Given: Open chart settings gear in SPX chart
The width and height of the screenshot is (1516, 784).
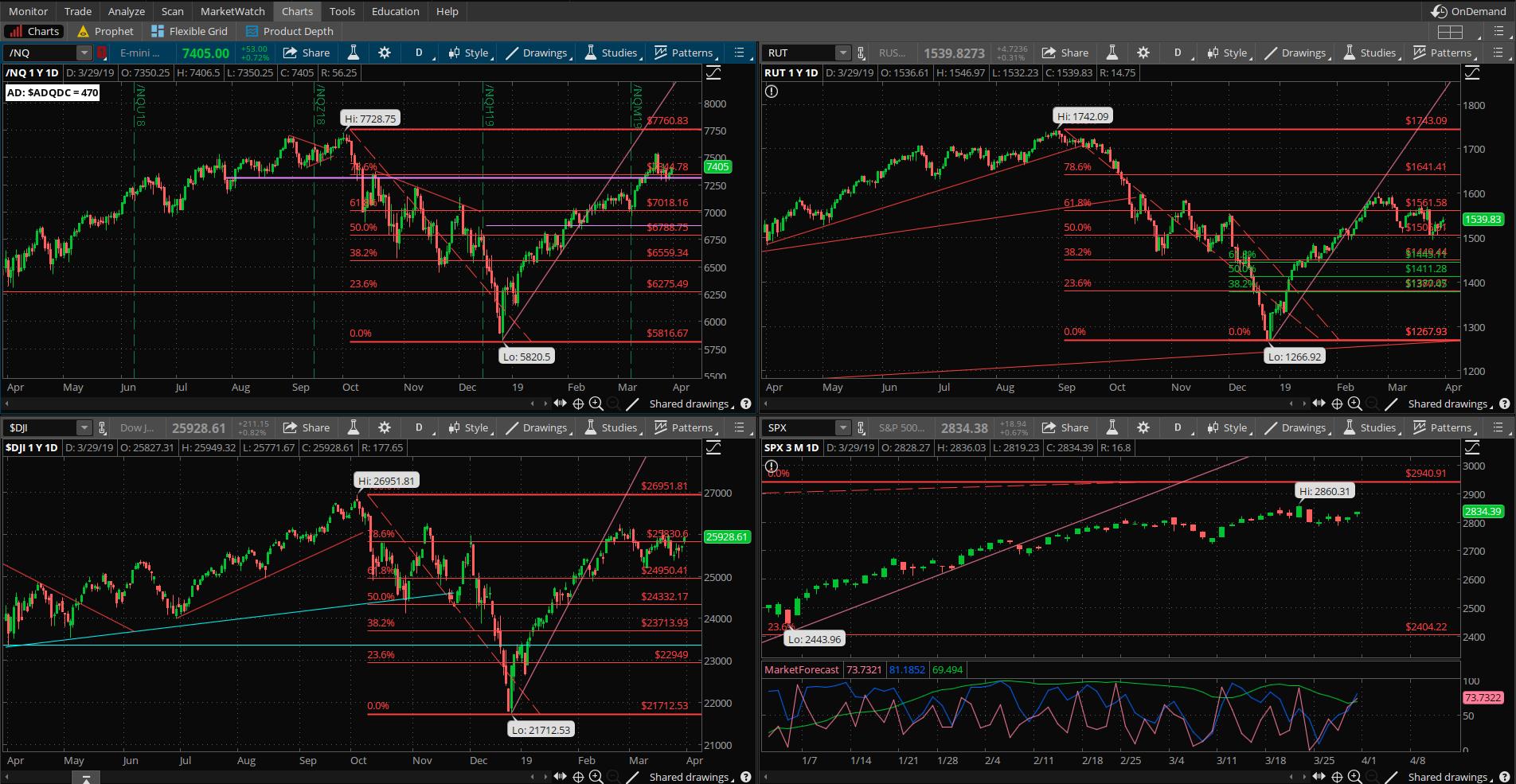Looking at the screenshot, I should tap(1143, 427).
